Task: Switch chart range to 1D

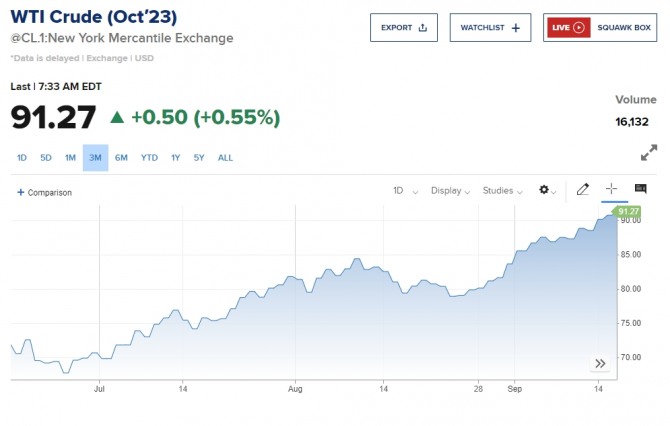Action: click(22, 158)
